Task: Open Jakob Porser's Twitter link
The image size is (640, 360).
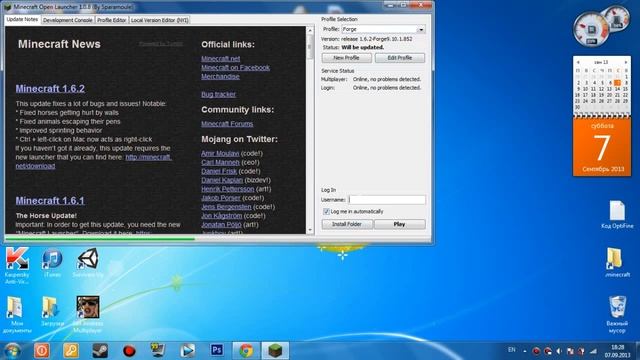Action: 221,198
